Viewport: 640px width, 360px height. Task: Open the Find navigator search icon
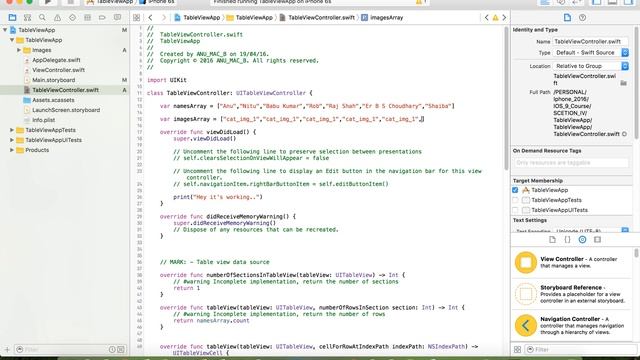42,18
